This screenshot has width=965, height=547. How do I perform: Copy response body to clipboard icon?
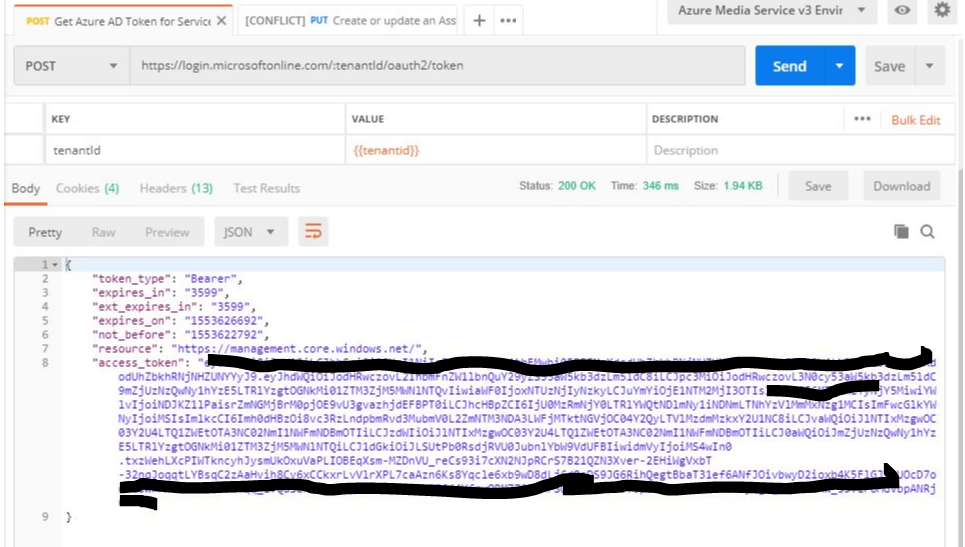pos(901,231)
